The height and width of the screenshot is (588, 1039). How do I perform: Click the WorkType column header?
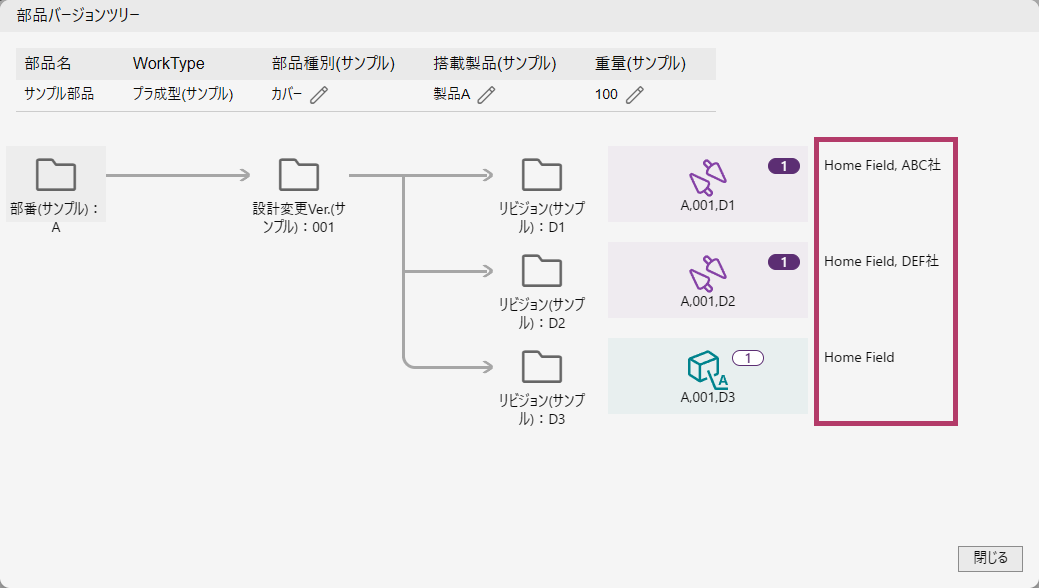pyautogui.click(x=168, y=64)
